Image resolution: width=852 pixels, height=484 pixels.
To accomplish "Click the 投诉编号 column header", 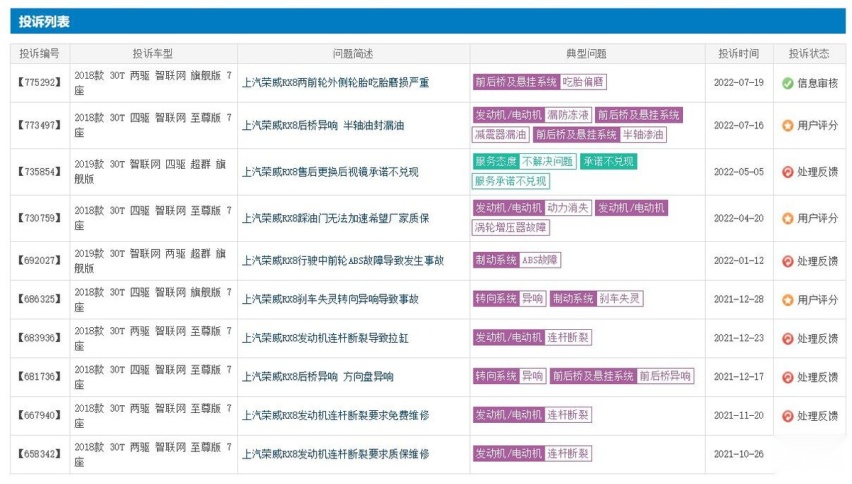I will click(x=39, y=54).
